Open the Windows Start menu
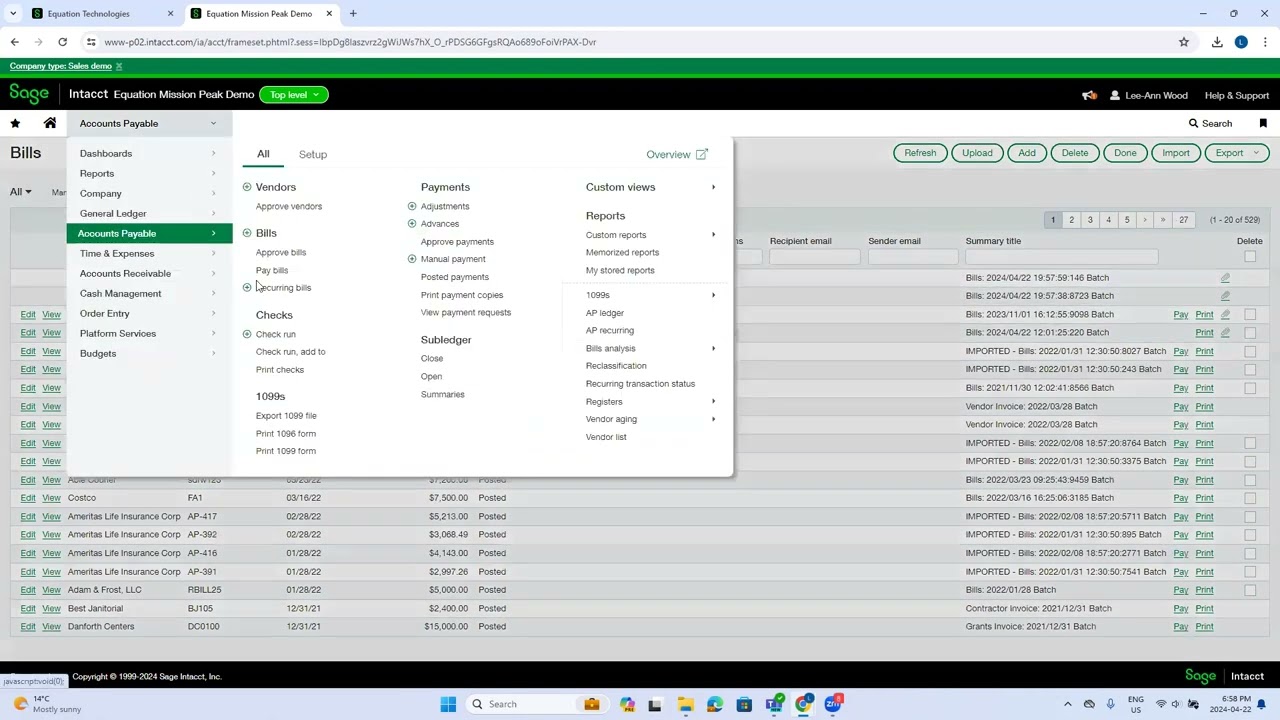 point(448,704)
